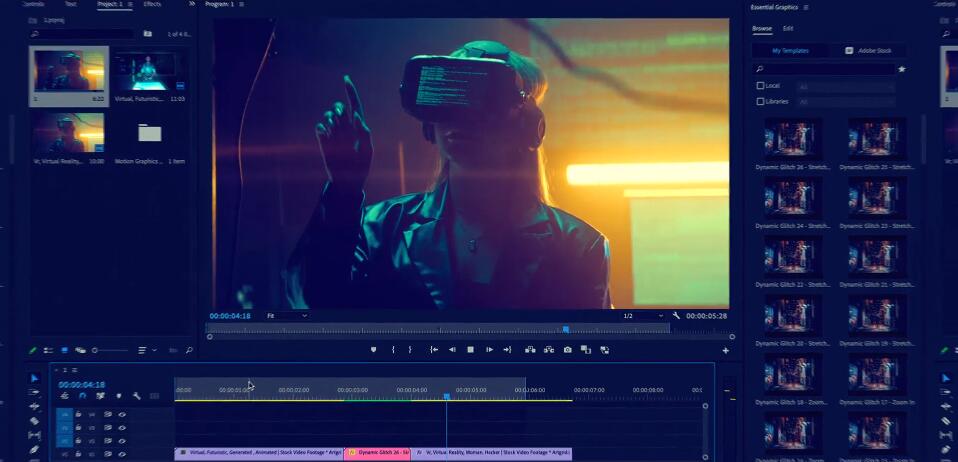Viewport: 958px width, 462px height.
Task: Click the Export Frame camera icon
Action: (567, 349)
